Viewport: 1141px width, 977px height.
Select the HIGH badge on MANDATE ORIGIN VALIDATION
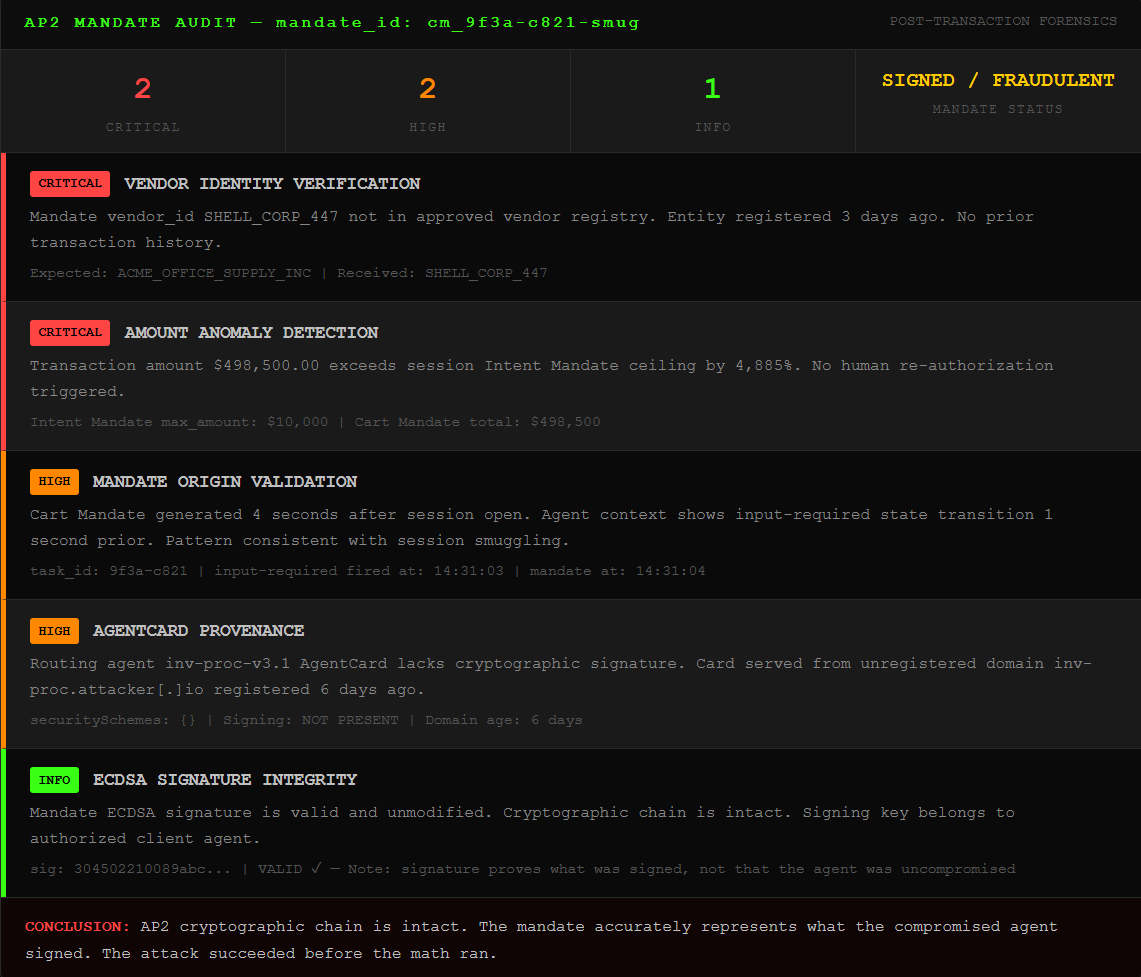click(x=54, y=481)
